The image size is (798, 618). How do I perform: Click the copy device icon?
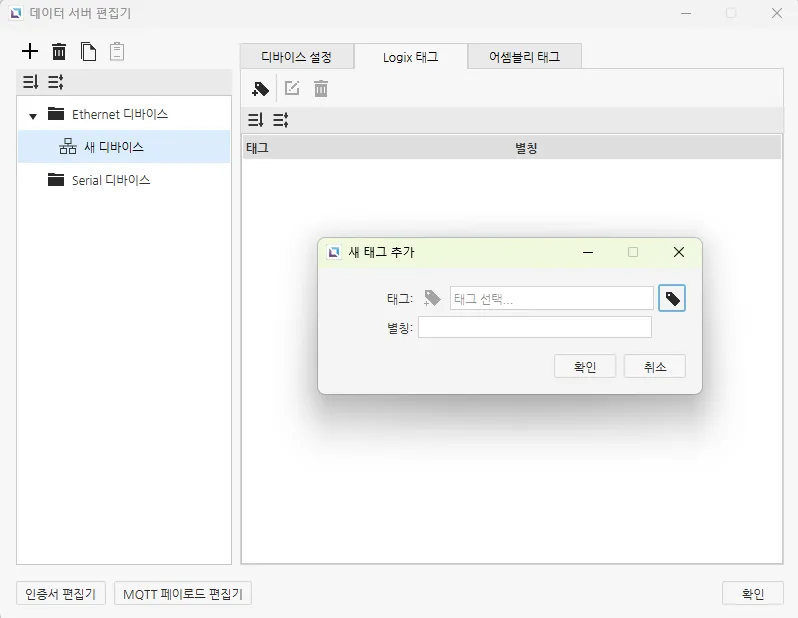click(x=88, y=52)
